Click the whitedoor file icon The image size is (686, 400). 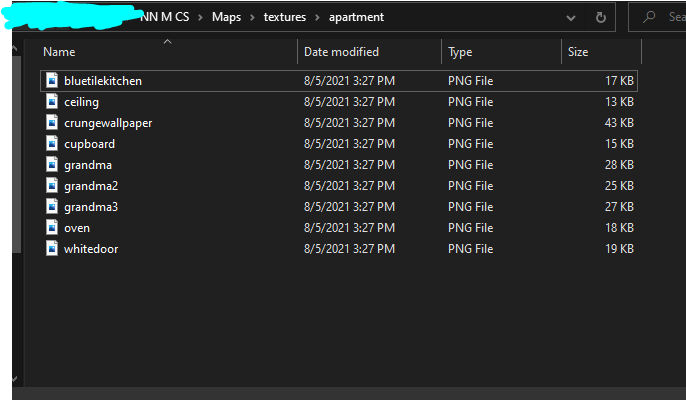coord(53,249)
